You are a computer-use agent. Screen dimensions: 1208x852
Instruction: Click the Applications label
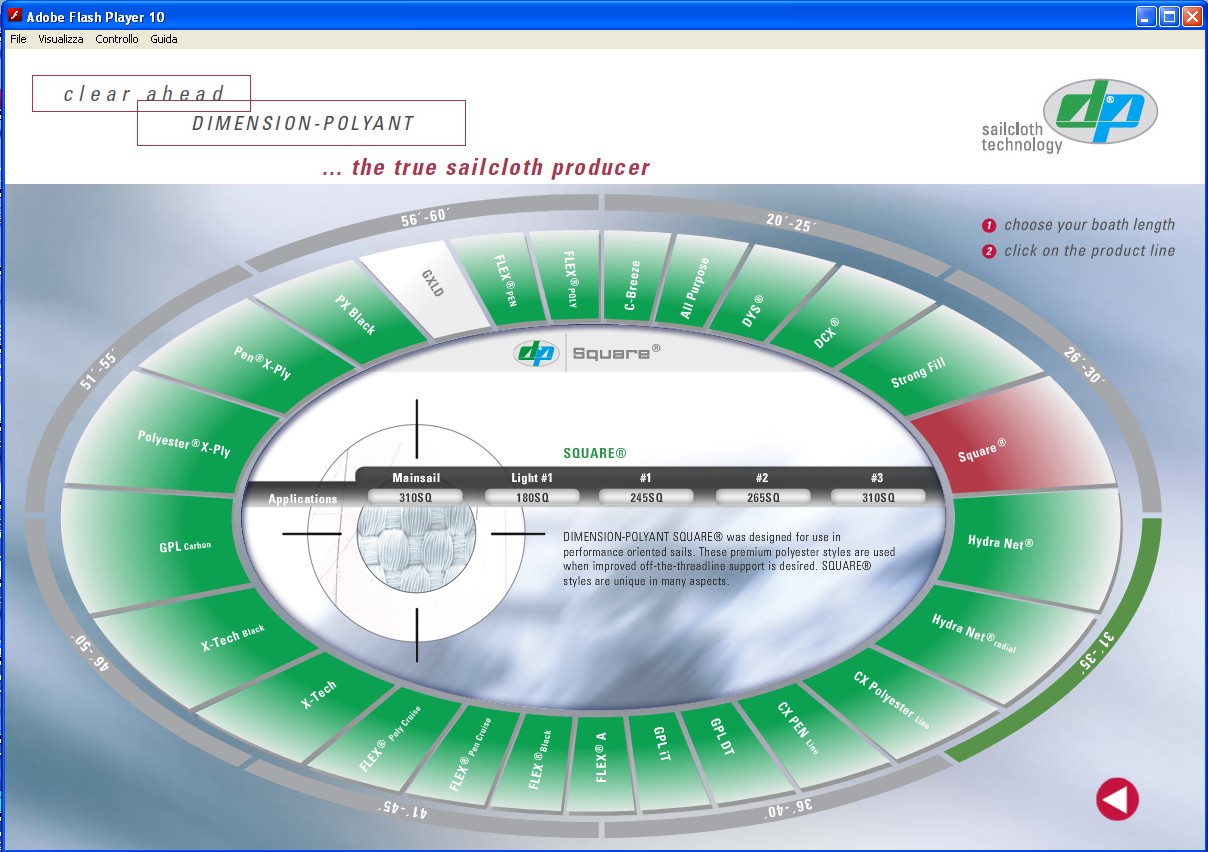click(303, 498)
